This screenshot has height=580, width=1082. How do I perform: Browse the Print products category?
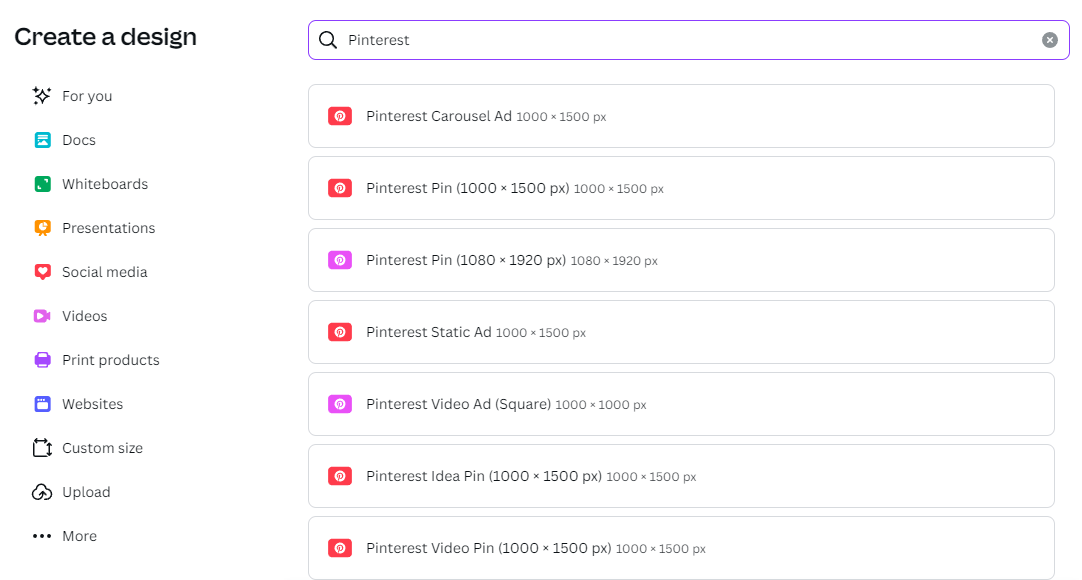coord(110,360)
